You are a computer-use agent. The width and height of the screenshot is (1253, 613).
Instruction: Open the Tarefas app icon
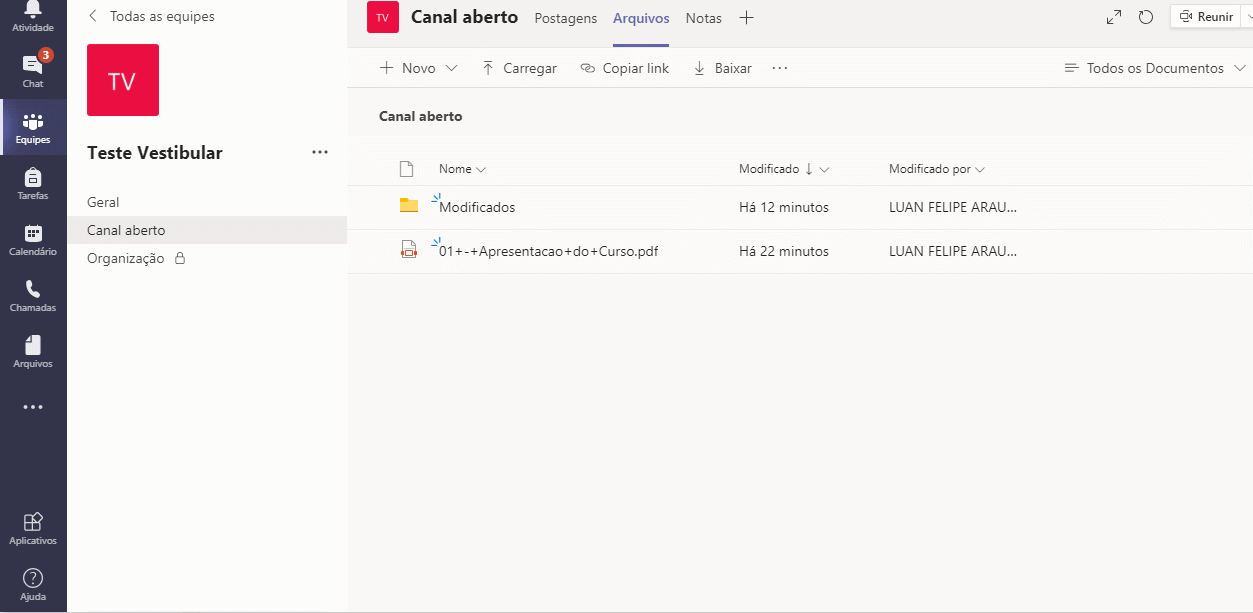[x=33, y=183]
